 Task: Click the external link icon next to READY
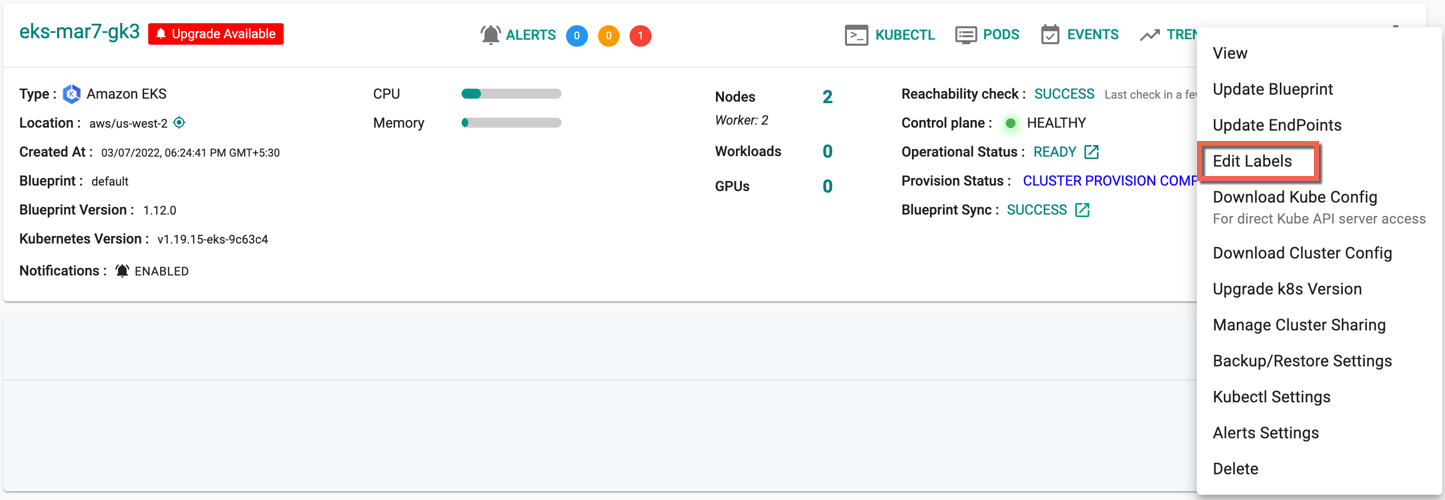(x=1091, y=152)
